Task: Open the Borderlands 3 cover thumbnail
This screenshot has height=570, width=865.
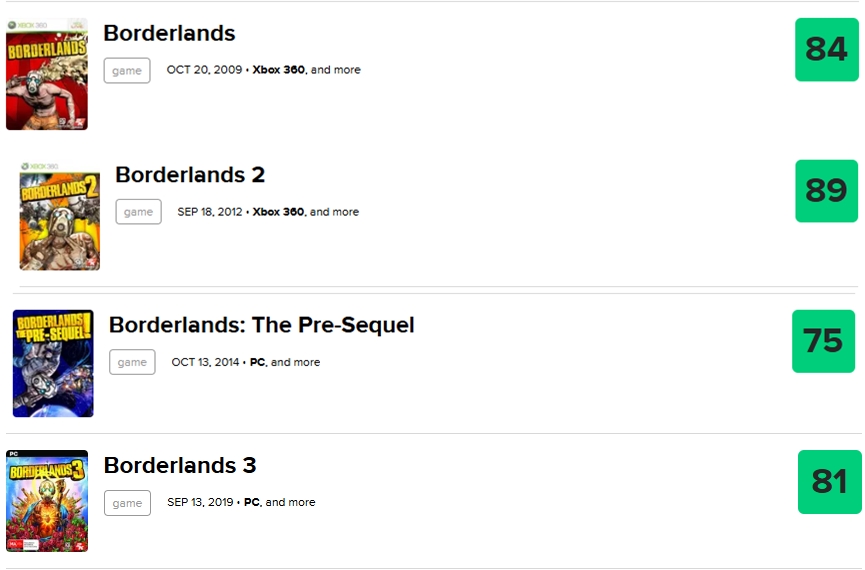Action: (47, 501)
